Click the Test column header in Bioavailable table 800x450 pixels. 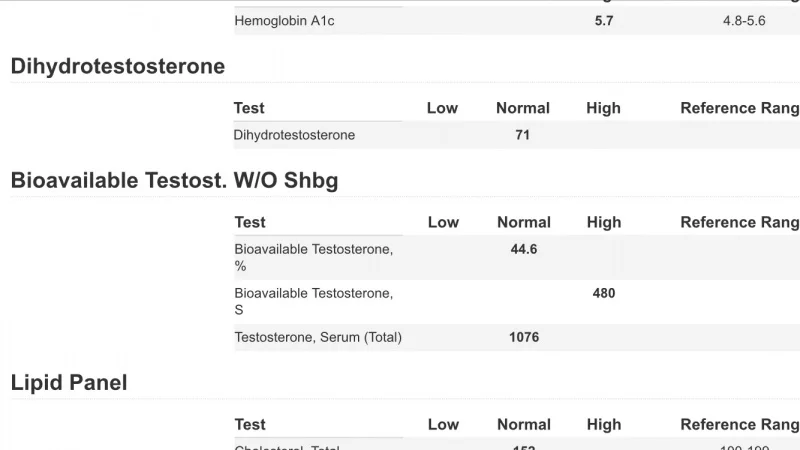point(250,222)
